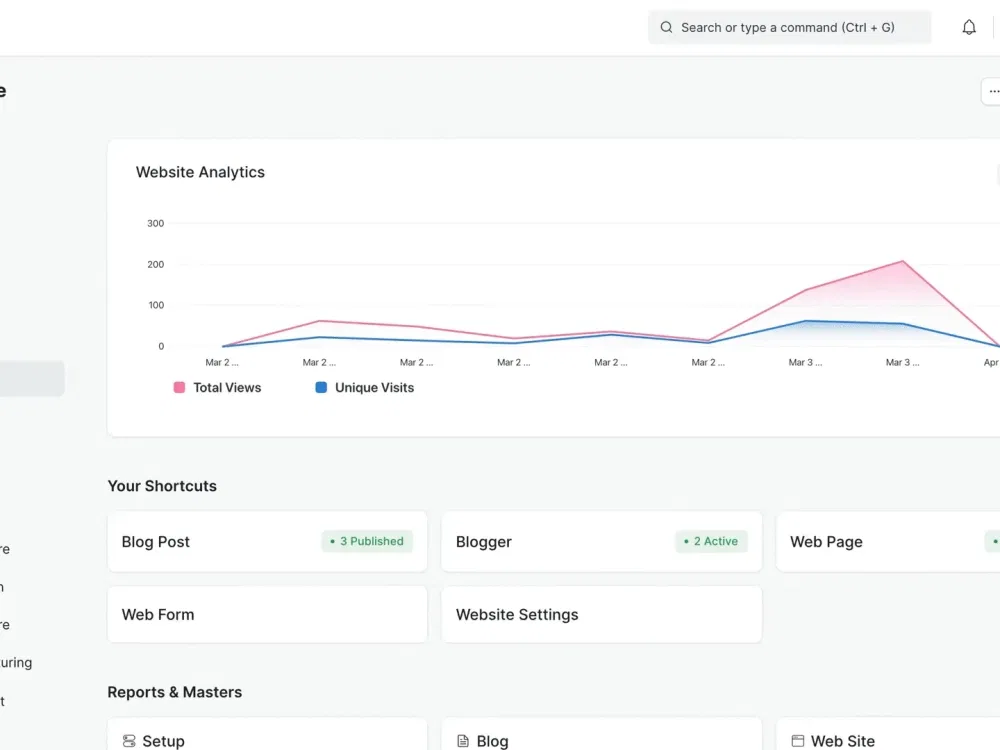Click the 100 y-axis label
This screenshot has height=750, width=1000.
point(156,305)
